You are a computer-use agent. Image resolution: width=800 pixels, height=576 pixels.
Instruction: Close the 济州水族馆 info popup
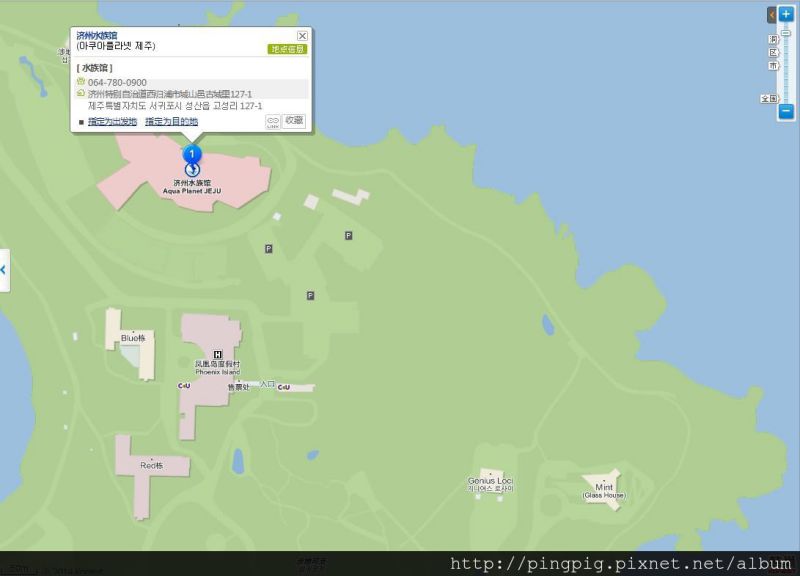click(302, 36)
